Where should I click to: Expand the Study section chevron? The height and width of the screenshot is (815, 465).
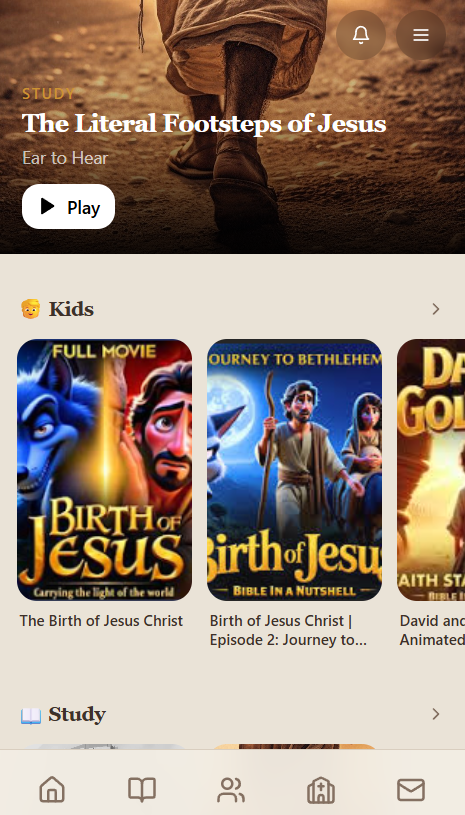pyautogui.click(x=435, y=714)
